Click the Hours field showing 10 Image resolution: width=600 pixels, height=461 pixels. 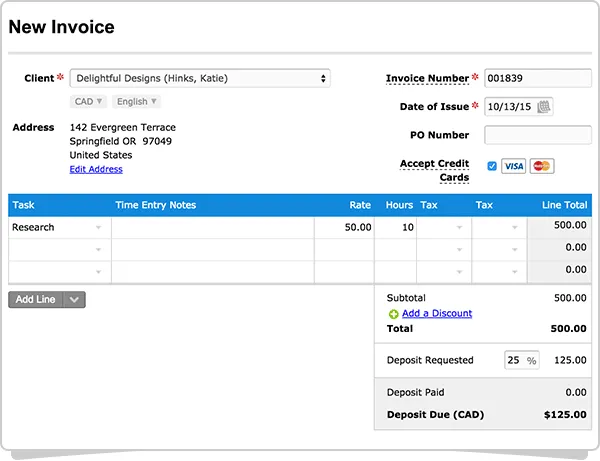click(x=396, y=228)
